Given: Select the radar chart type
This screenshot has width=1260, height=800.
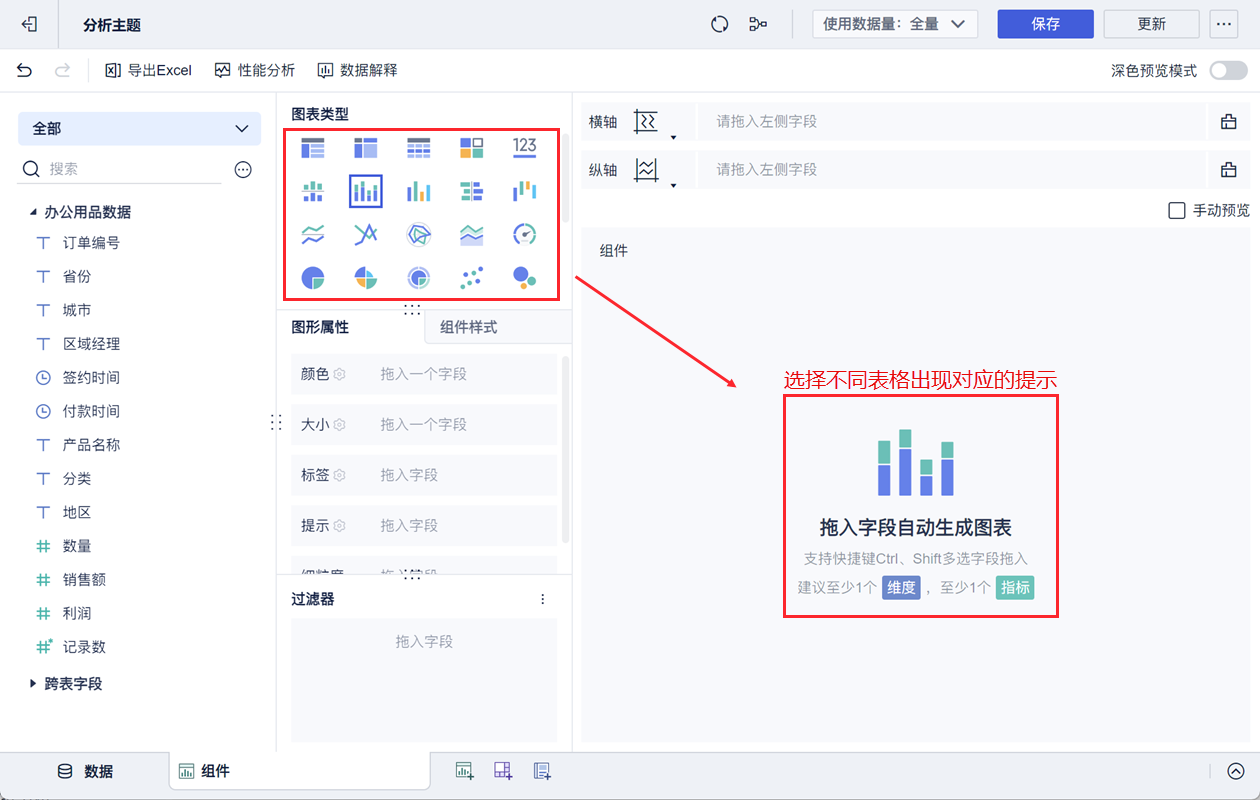Looking at the screenshot, I should coord(419,234).
